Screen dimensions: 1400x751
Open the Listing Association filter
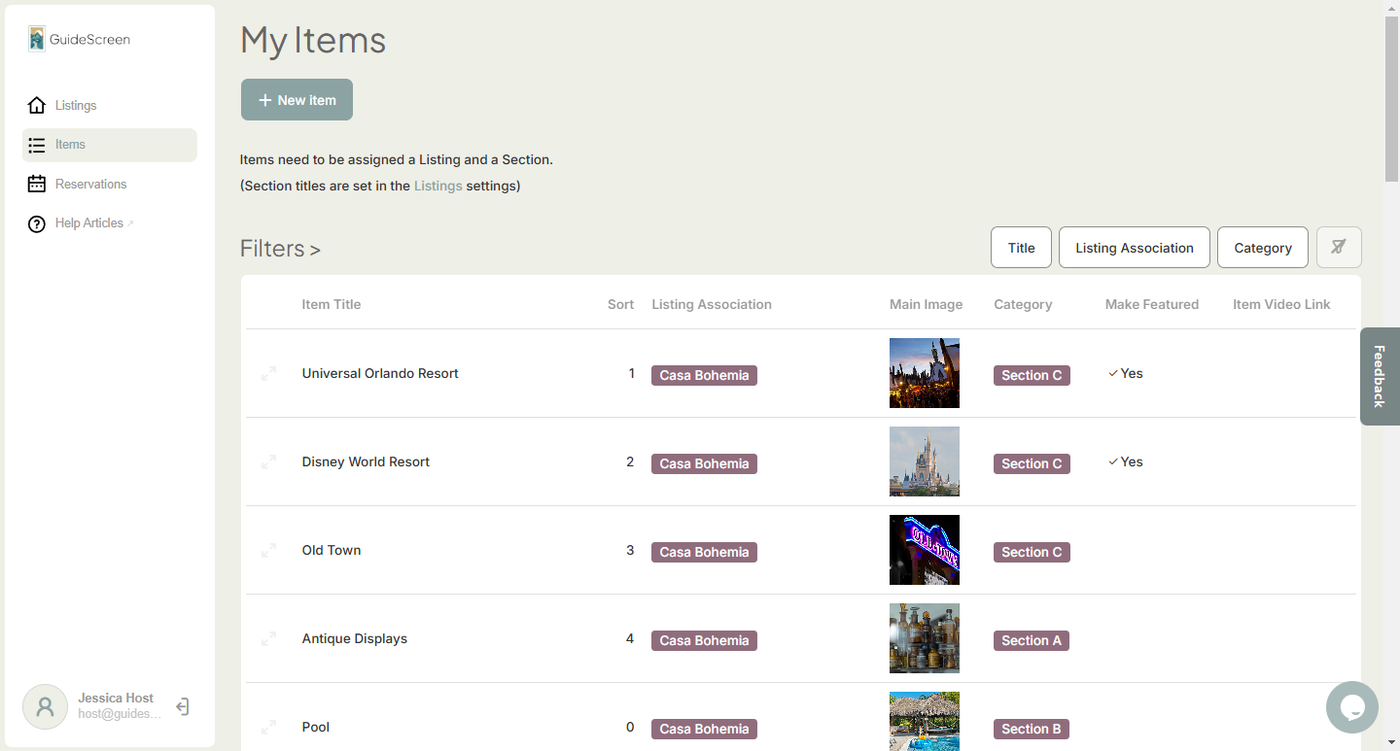1134,248
